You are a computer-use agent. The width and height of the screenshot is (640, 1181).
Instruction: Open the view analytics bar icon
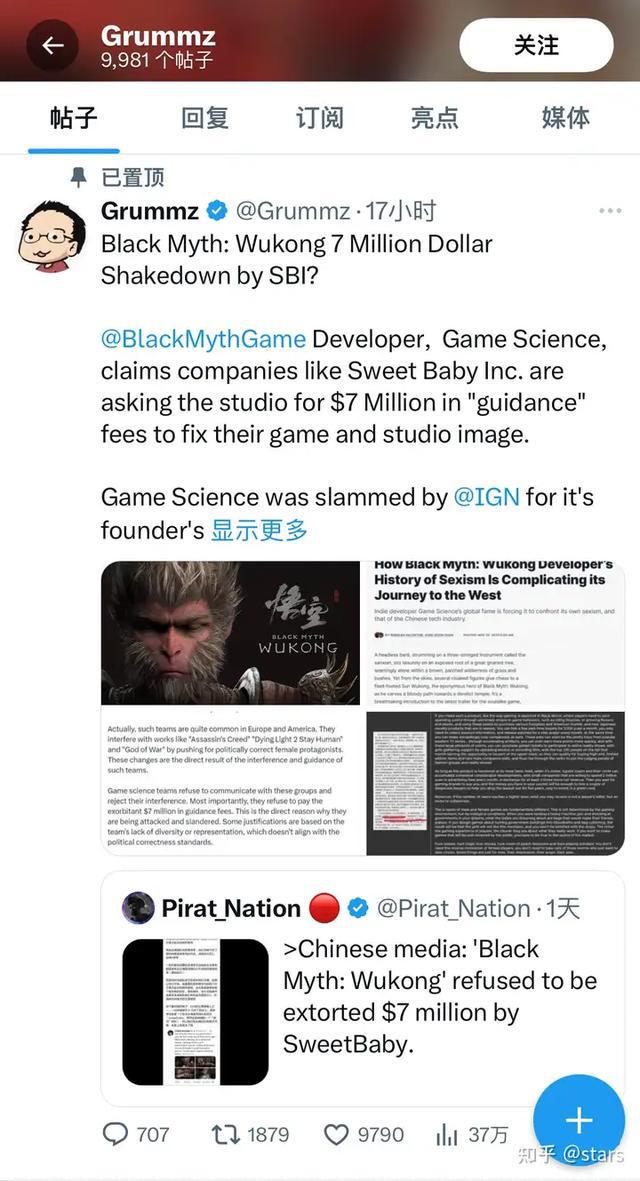pyautogui.click(x=446, y=1134)
